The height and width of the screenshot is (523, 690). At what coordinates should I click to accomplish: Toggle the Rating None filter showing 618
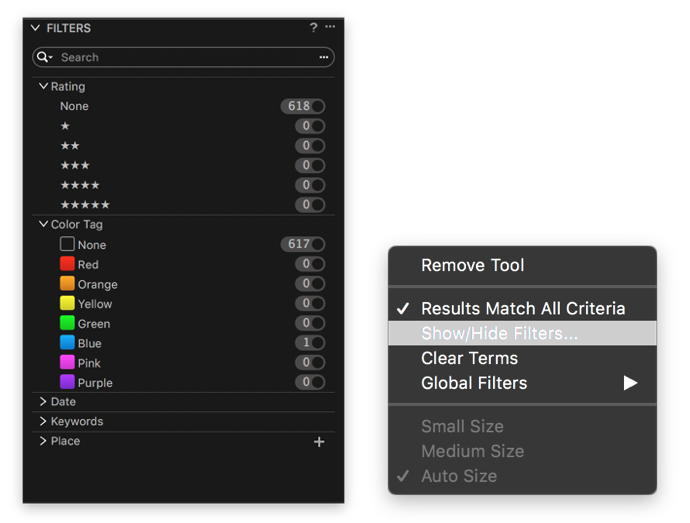(303, 106)
